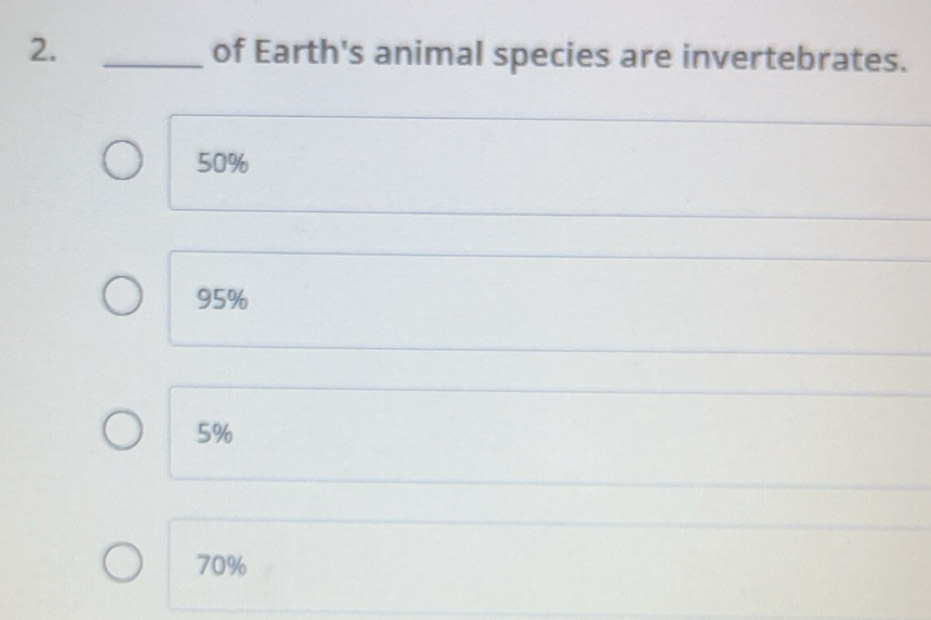The image size is (931, 620).
Task: Click the last answer choice row
Action: [450, 563]
